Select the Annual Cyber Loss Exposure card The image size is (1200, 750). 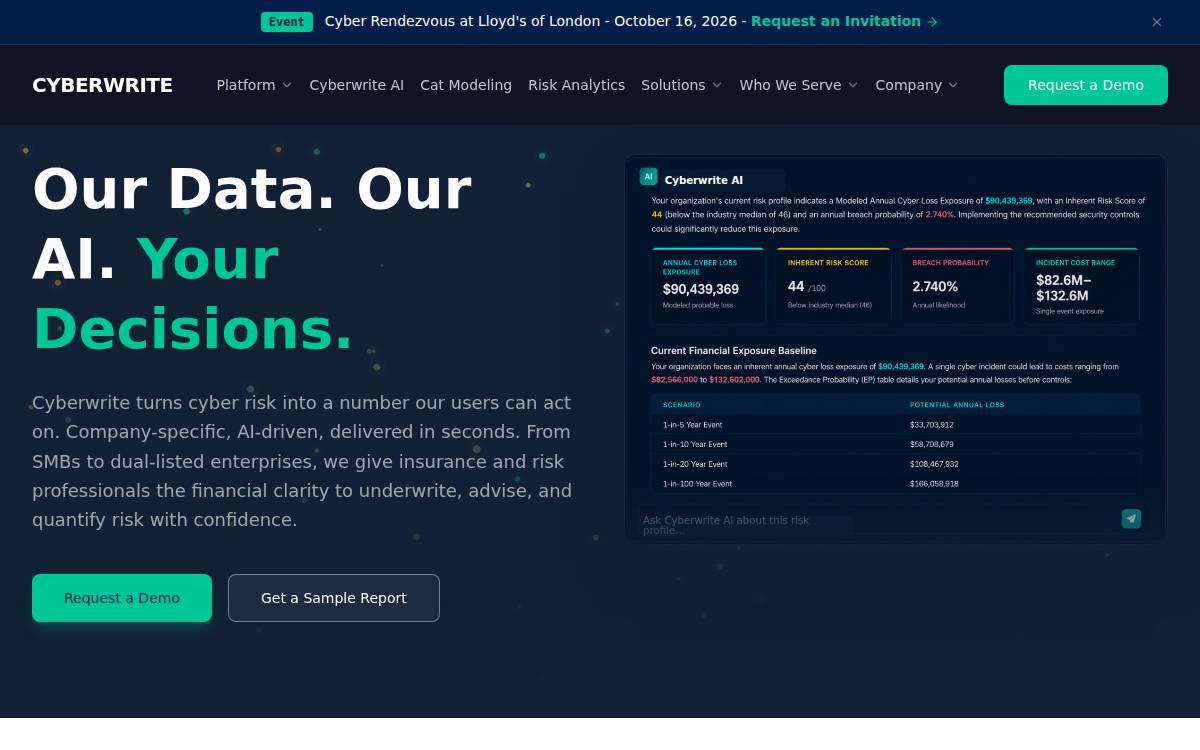[708, 285]
